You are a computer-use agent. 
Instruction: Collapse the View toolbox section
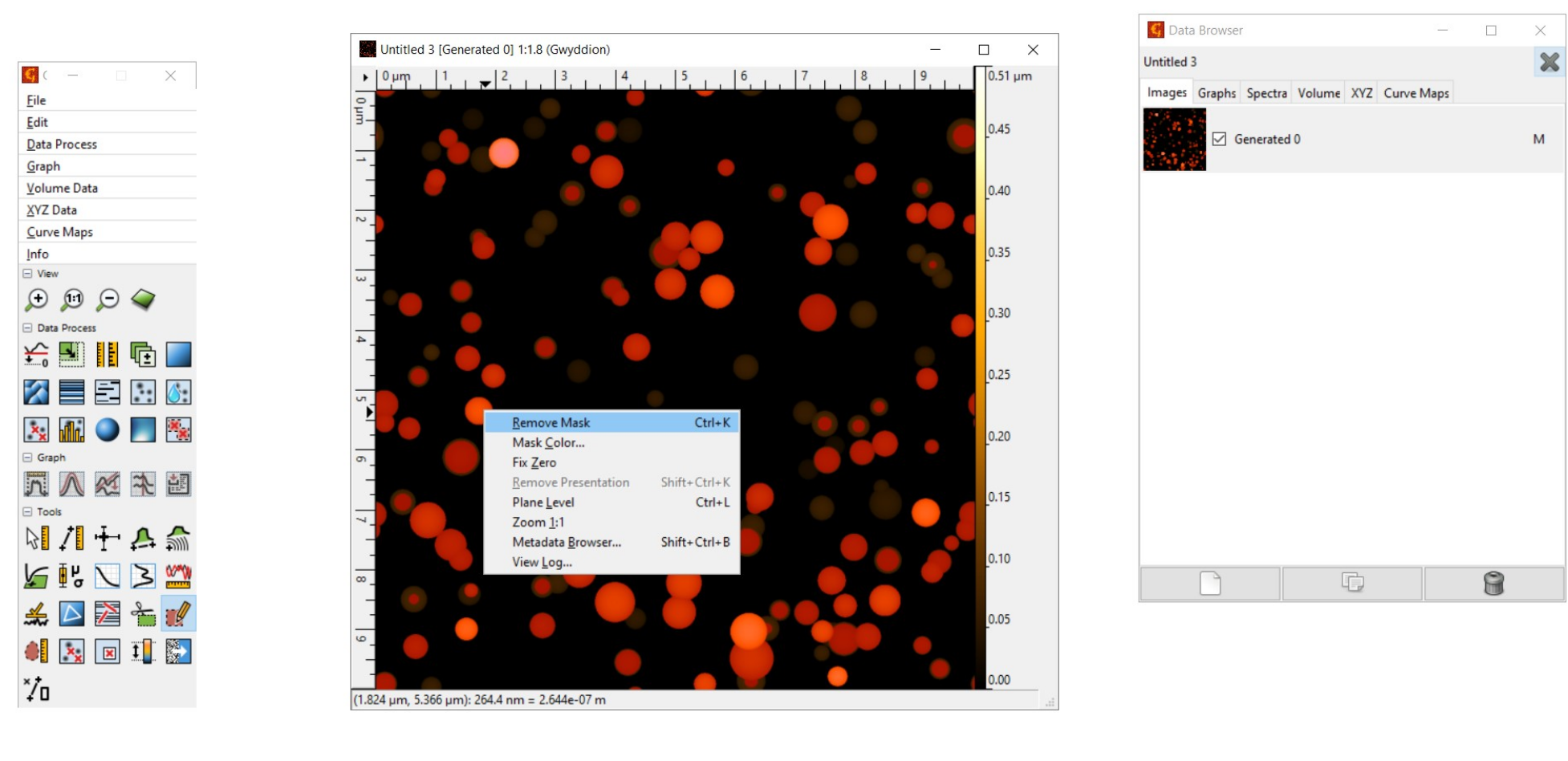[27, 274]
